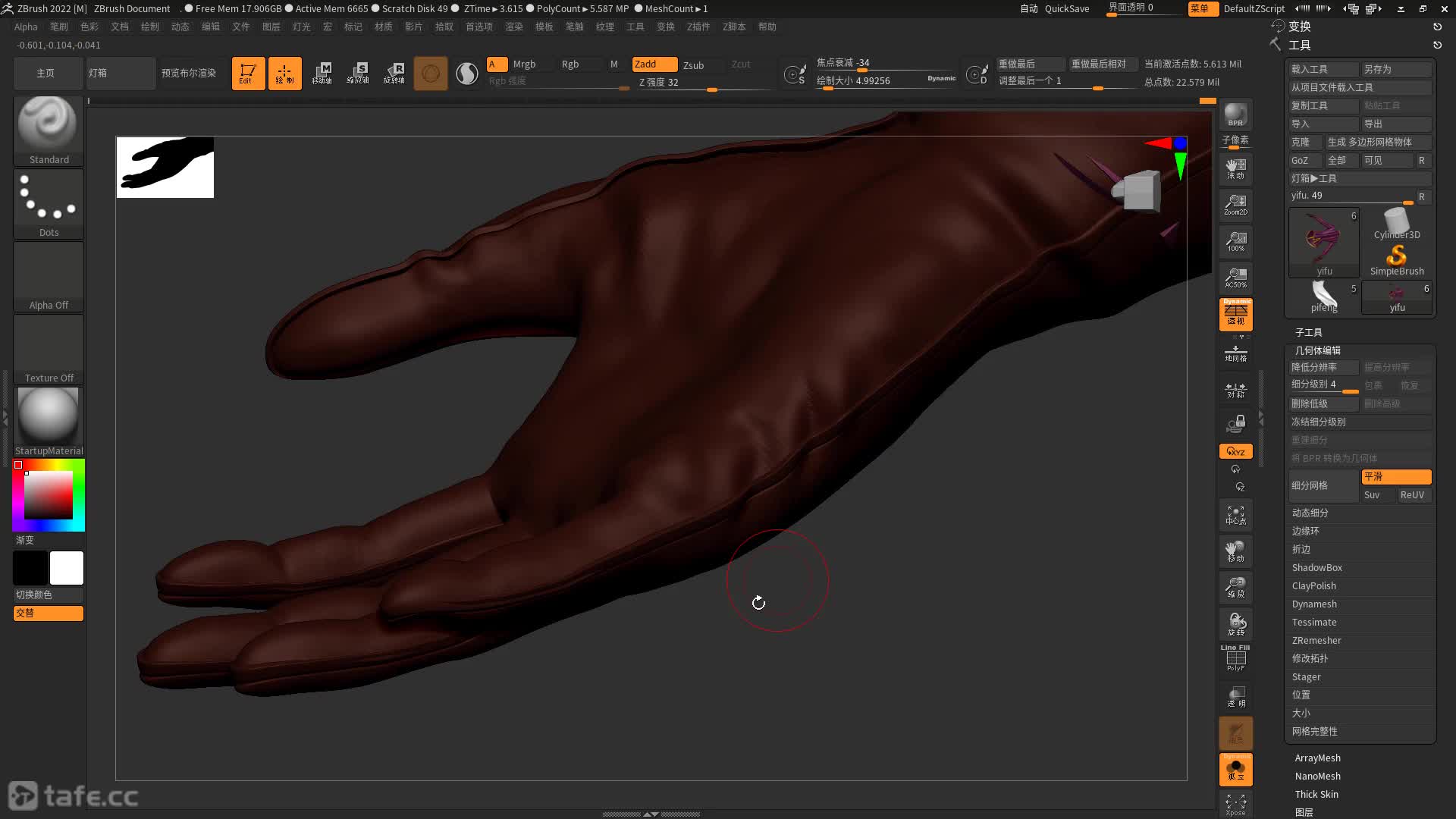Open the Alpha Off selector
The image size is (1456, 819).
tap(49, 276)
